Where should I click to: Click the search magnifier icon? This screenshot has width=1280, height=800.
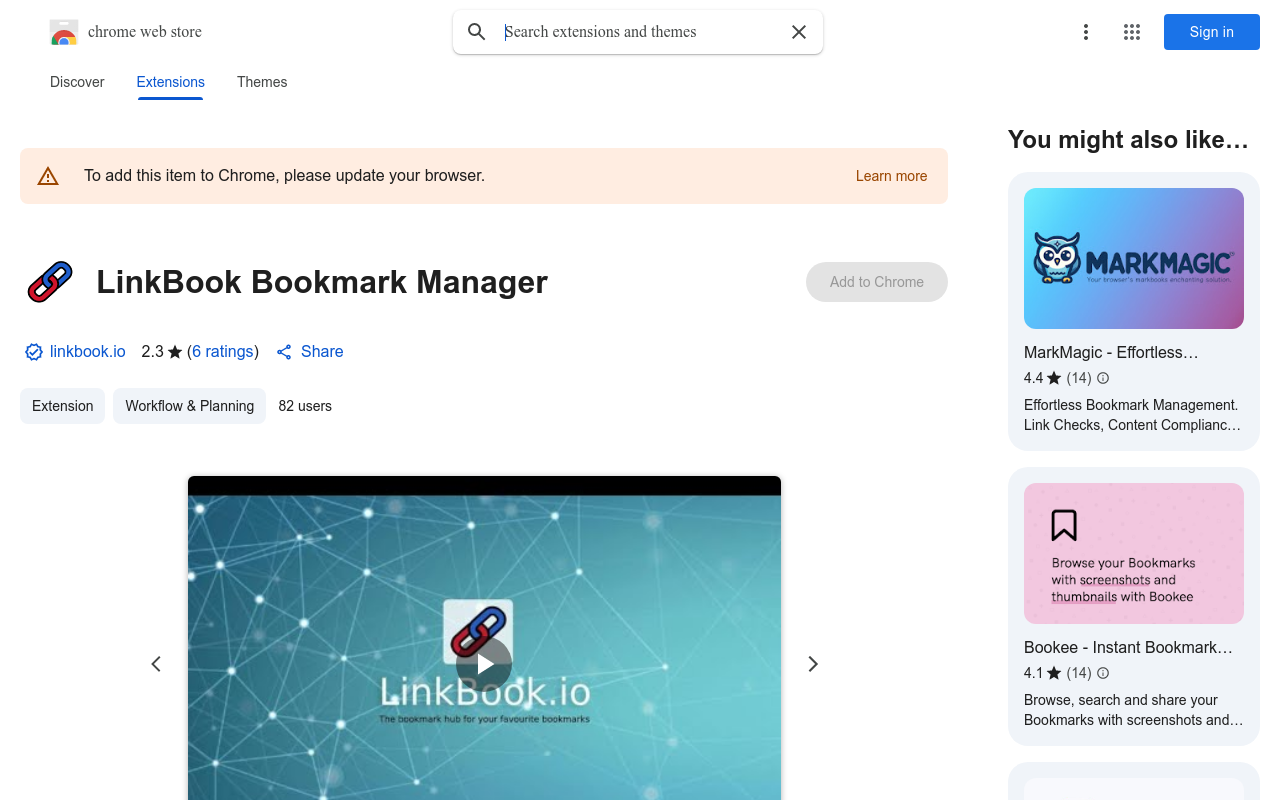click(x=477, y=32)
